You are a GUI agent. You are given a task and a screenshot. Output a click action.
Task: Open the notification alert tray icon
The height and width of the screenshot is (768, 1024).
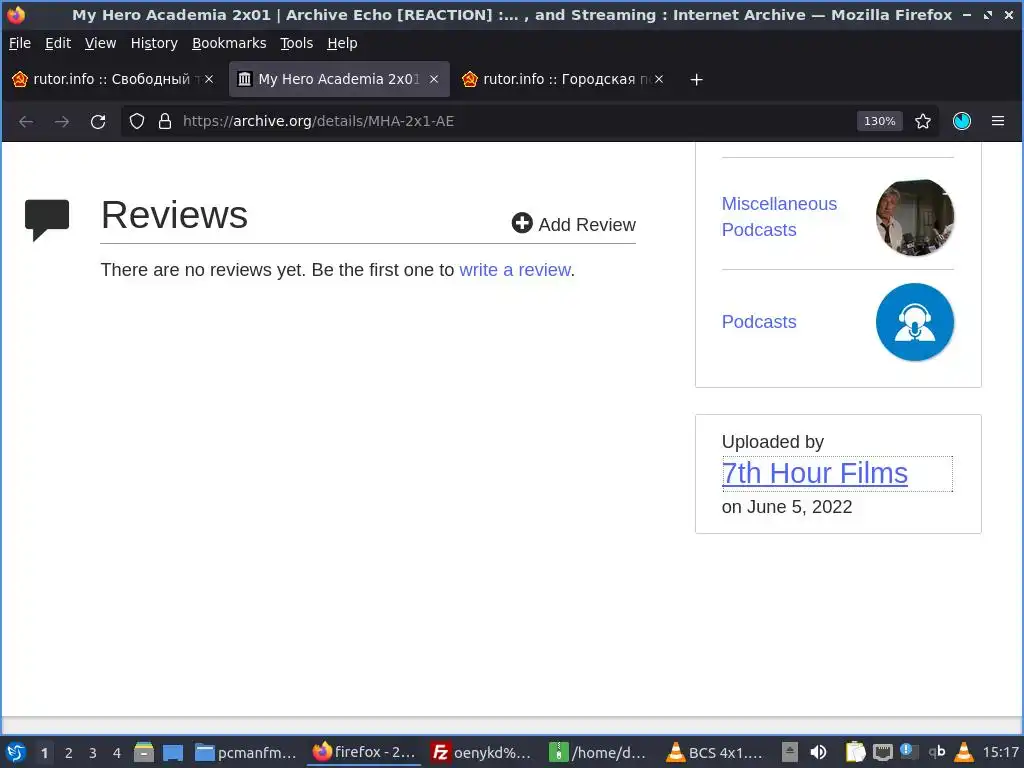[x=908, y=752]
